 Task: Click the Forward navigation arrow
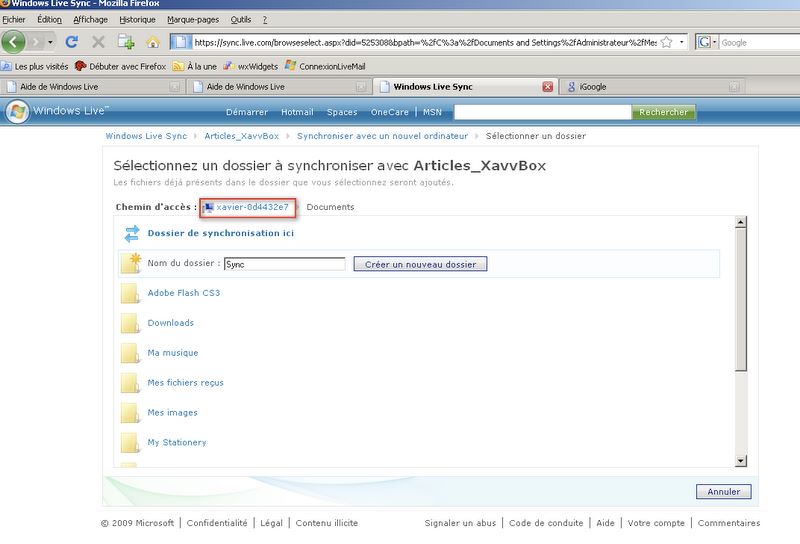[36, 42]
